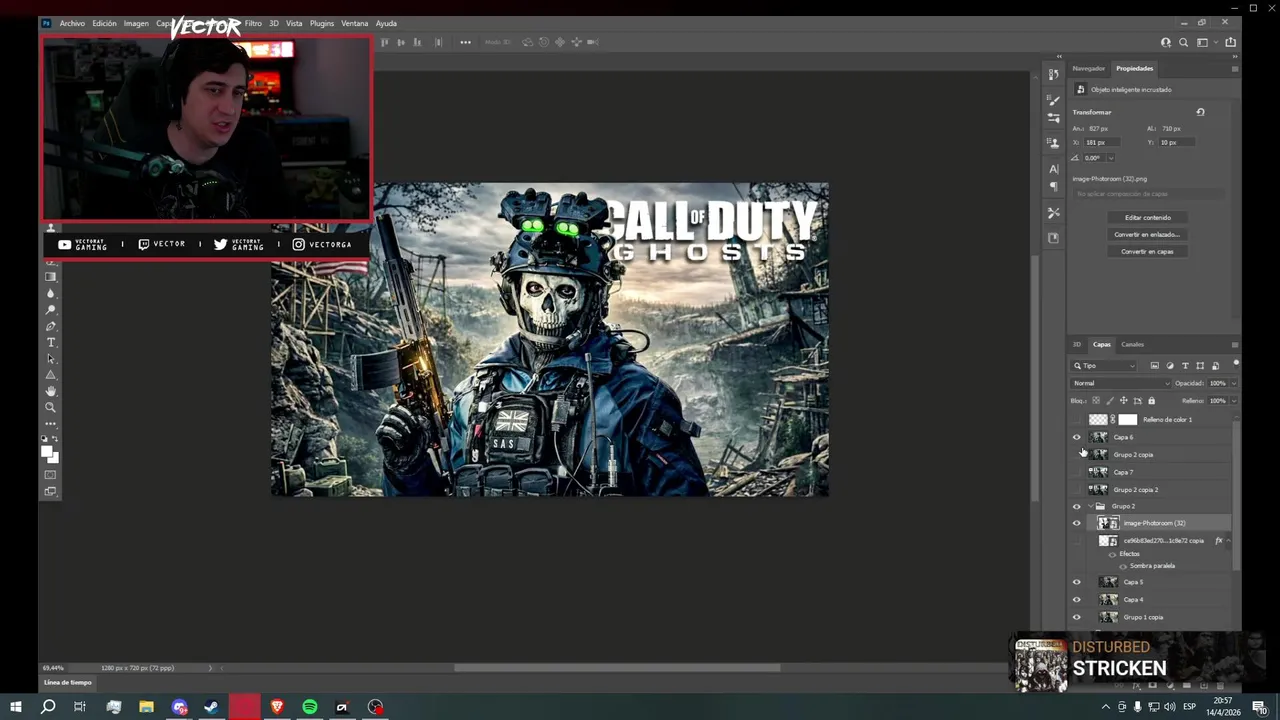Toggle Quick Mask mode icon

point(51,474)
